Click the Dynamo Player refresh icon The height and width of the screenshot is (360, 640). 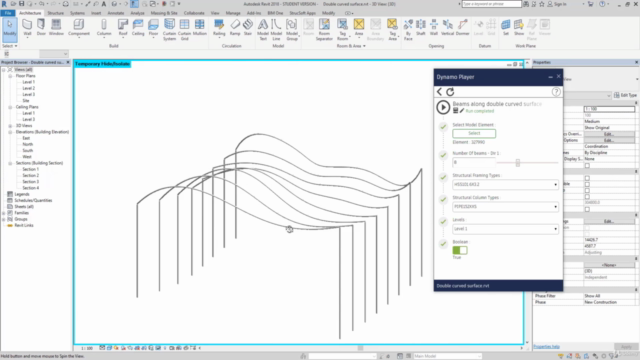pyautogui.click(x=450, y=92)
